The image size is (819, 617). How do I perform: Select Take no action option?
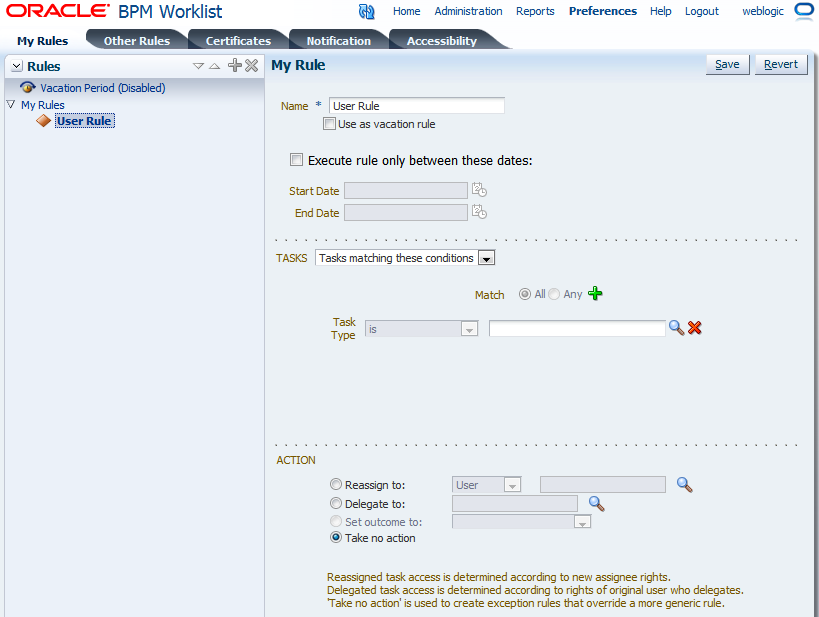336,537
